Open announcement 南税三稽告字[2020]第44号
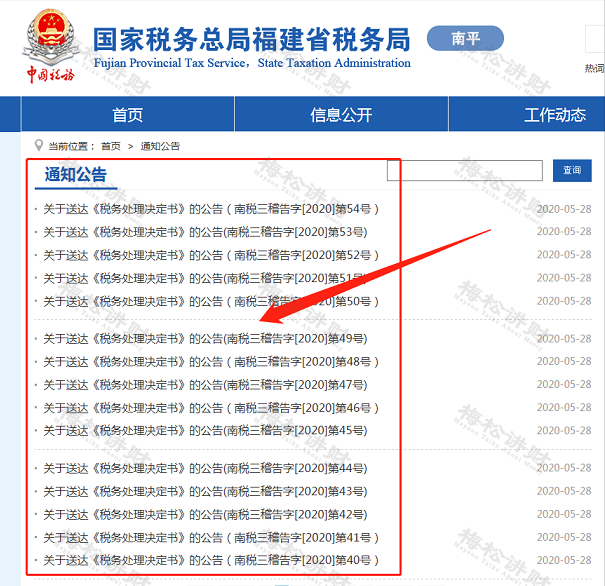 pyautogui.click(x=205, y=468)
